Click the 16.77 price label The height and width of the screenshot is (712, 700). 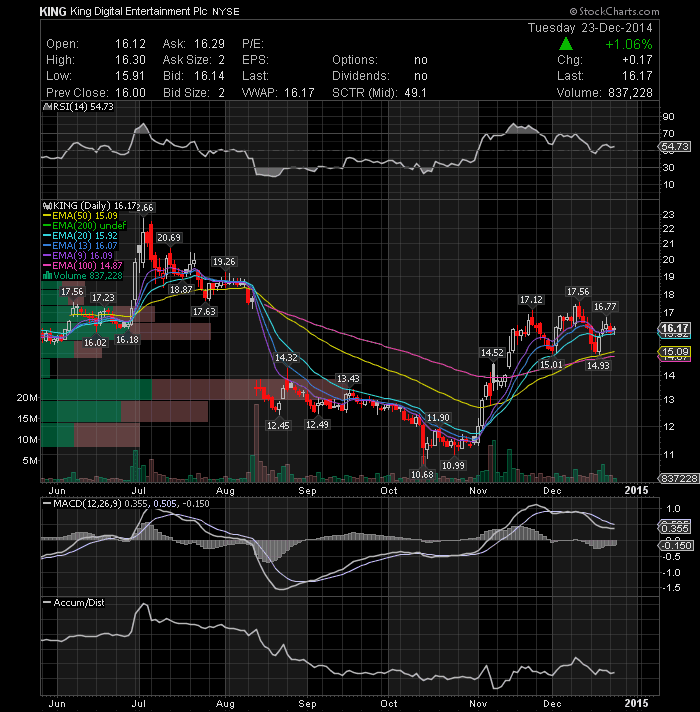605,307
